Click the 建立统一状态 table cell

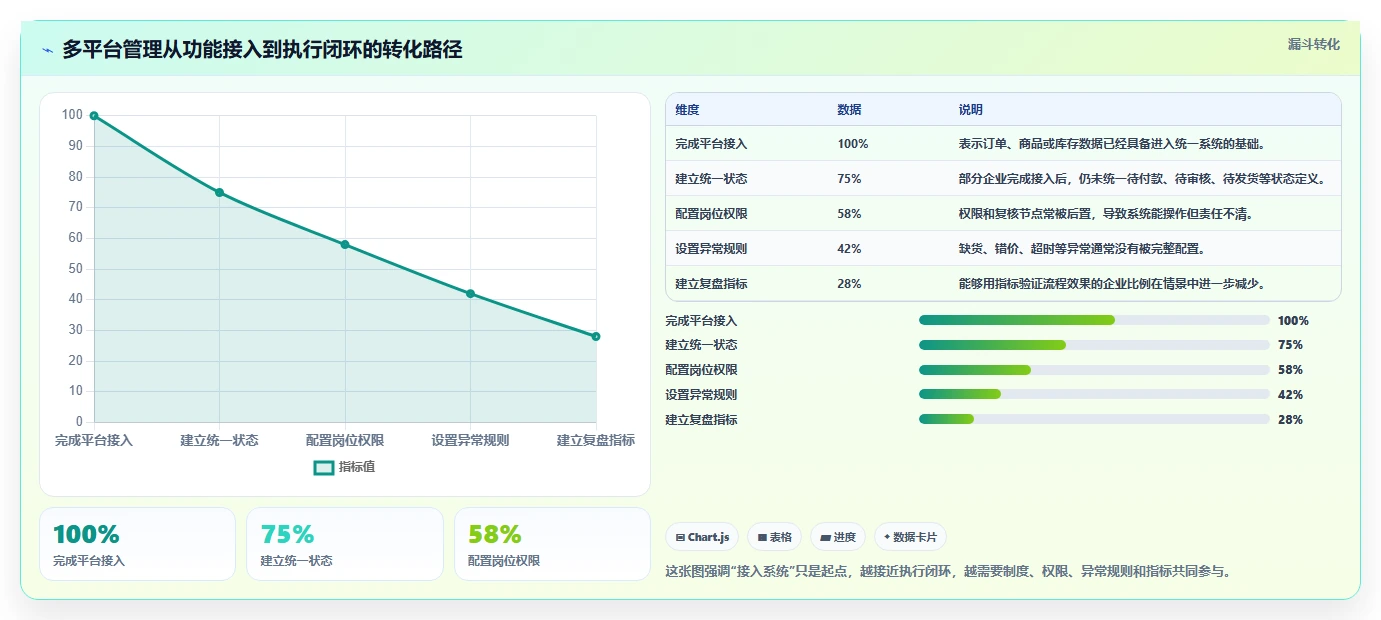(711, 179)
